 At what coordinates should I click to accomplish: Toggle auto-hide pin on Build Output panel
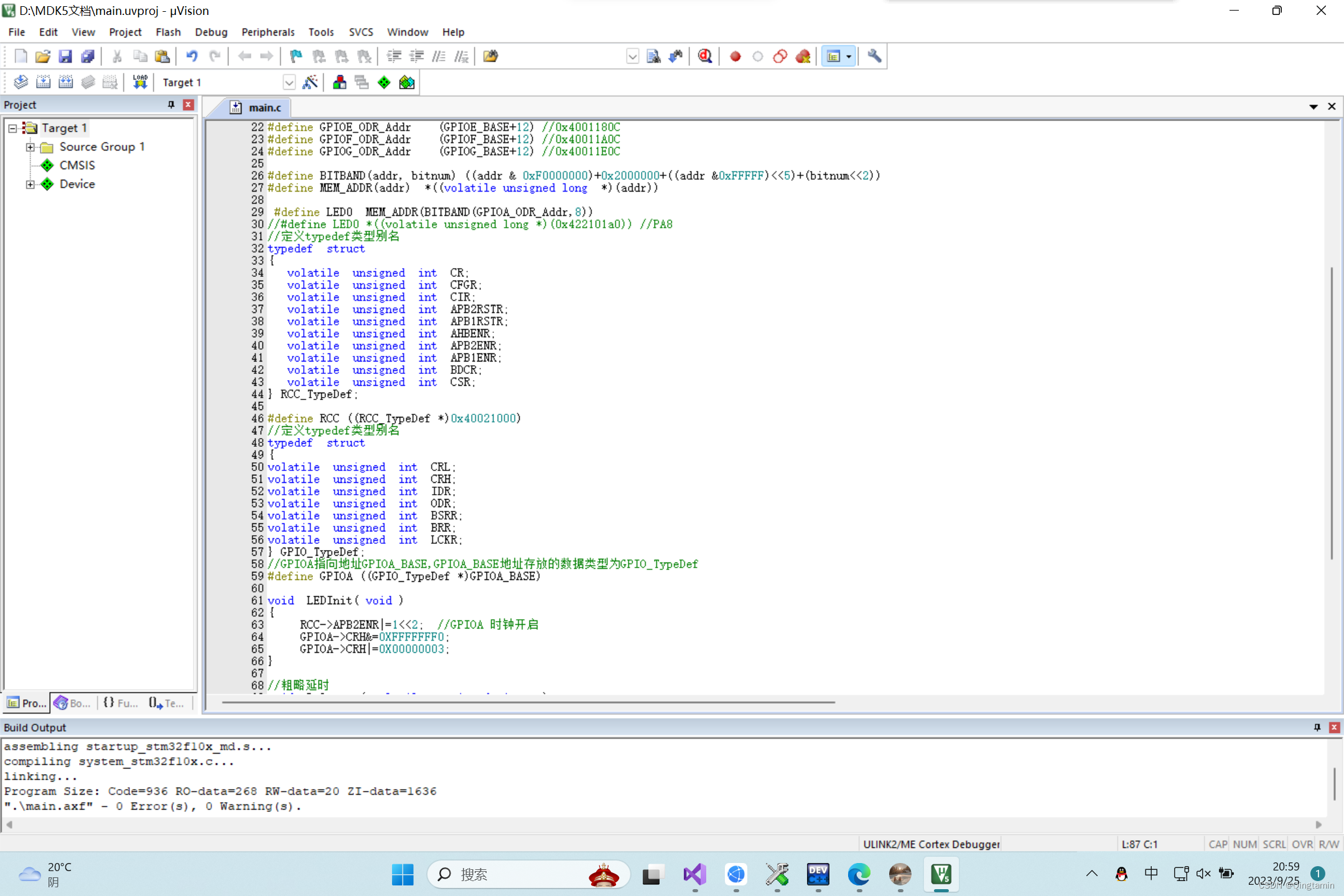click(1317, 727)
